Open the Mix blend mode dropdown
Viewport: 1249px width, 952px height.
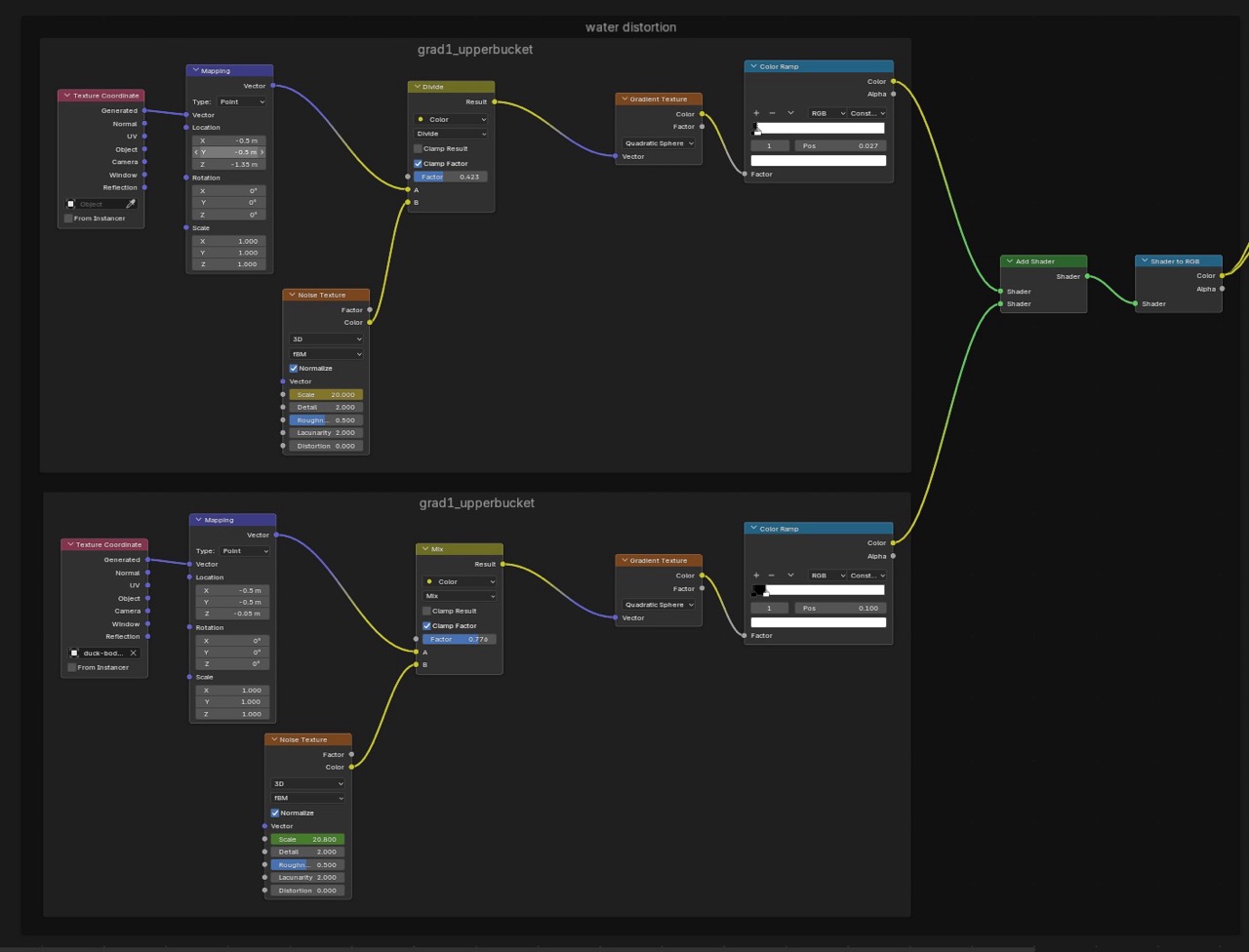460,596
